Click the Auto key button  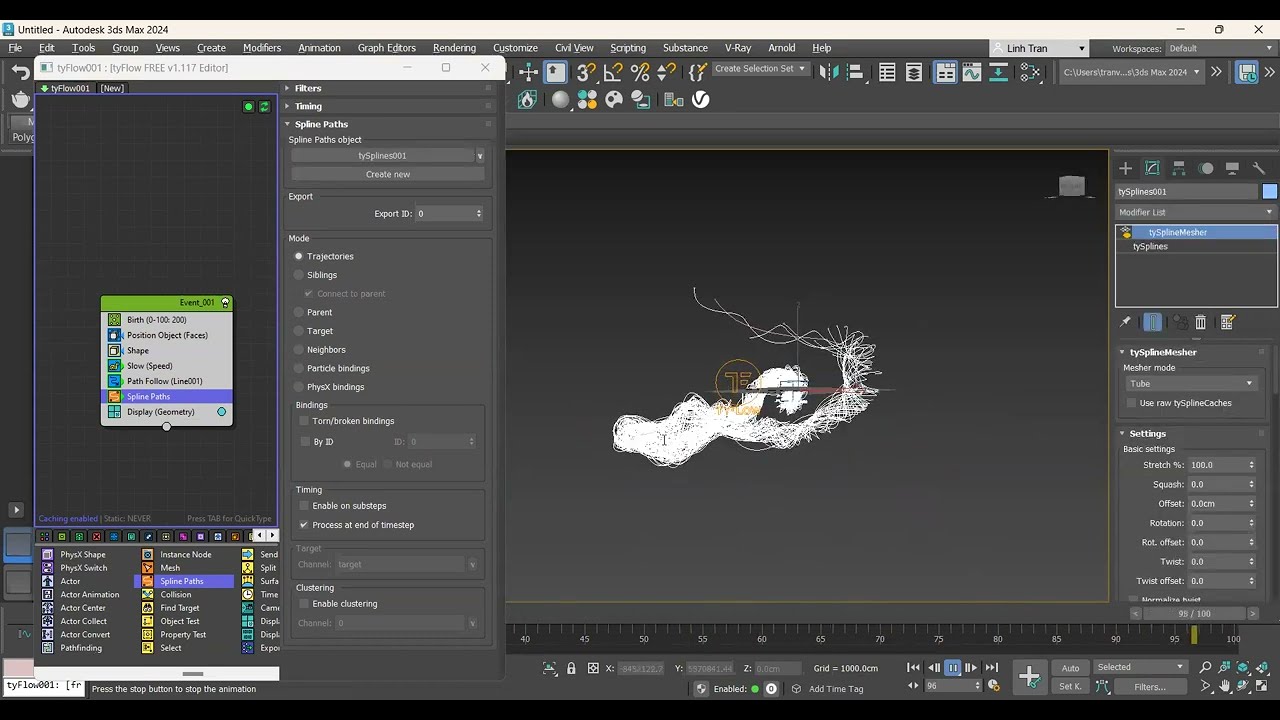1070,668
